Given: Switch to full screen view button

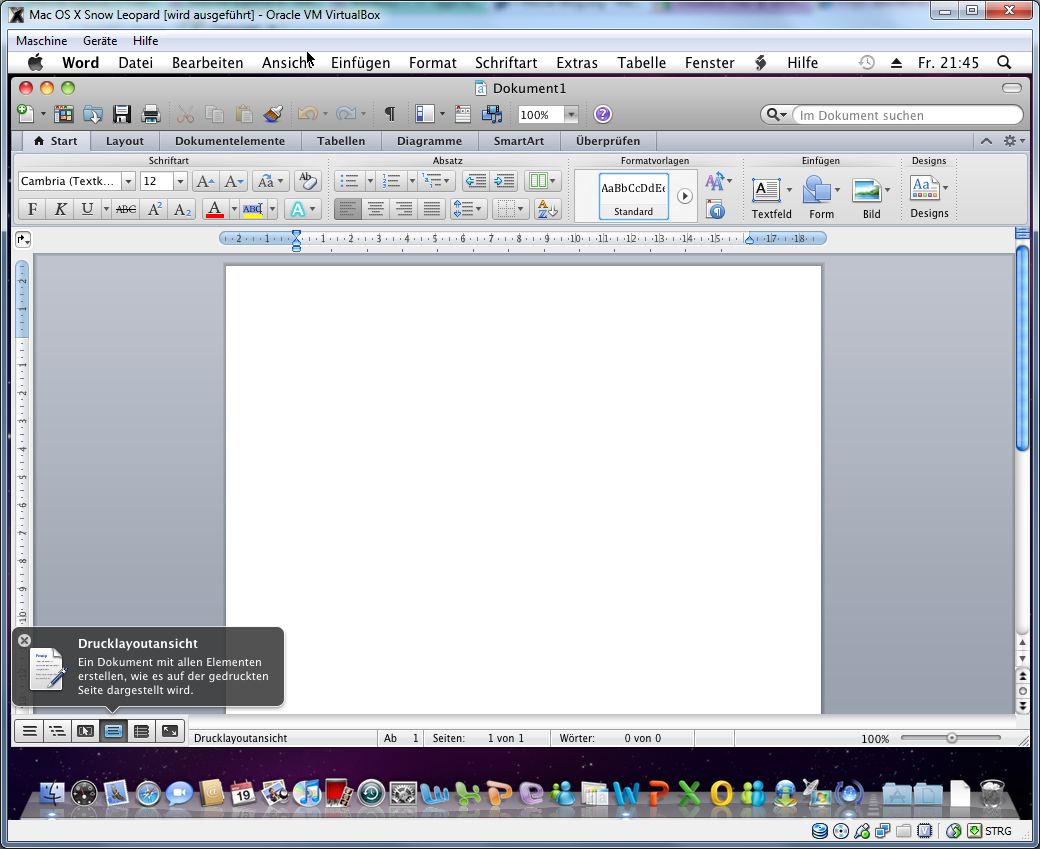Looking at the screenshot, I should [x=170, y=732].
